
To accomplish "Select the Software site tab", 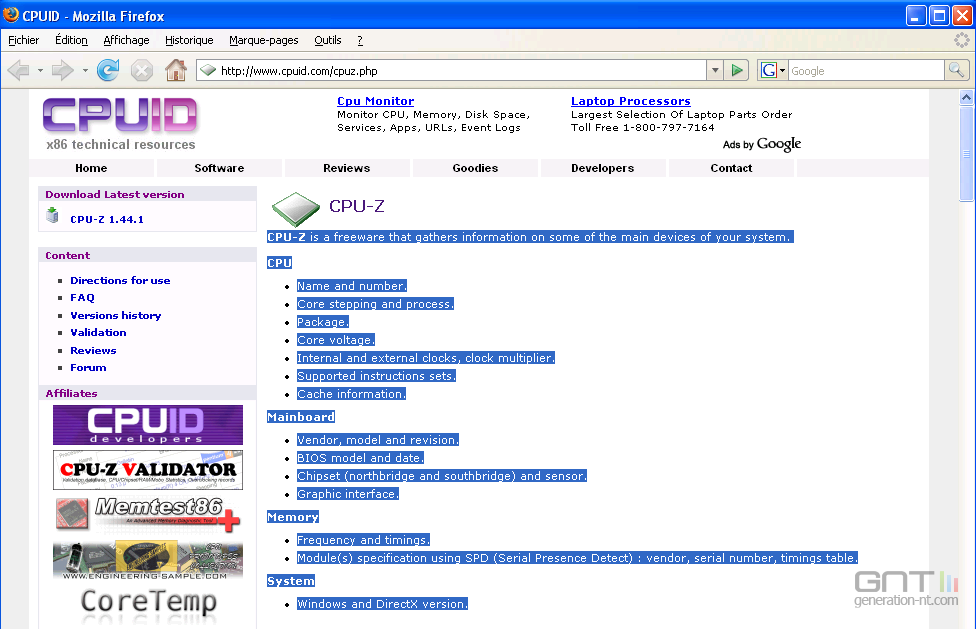I will [219, 168].
